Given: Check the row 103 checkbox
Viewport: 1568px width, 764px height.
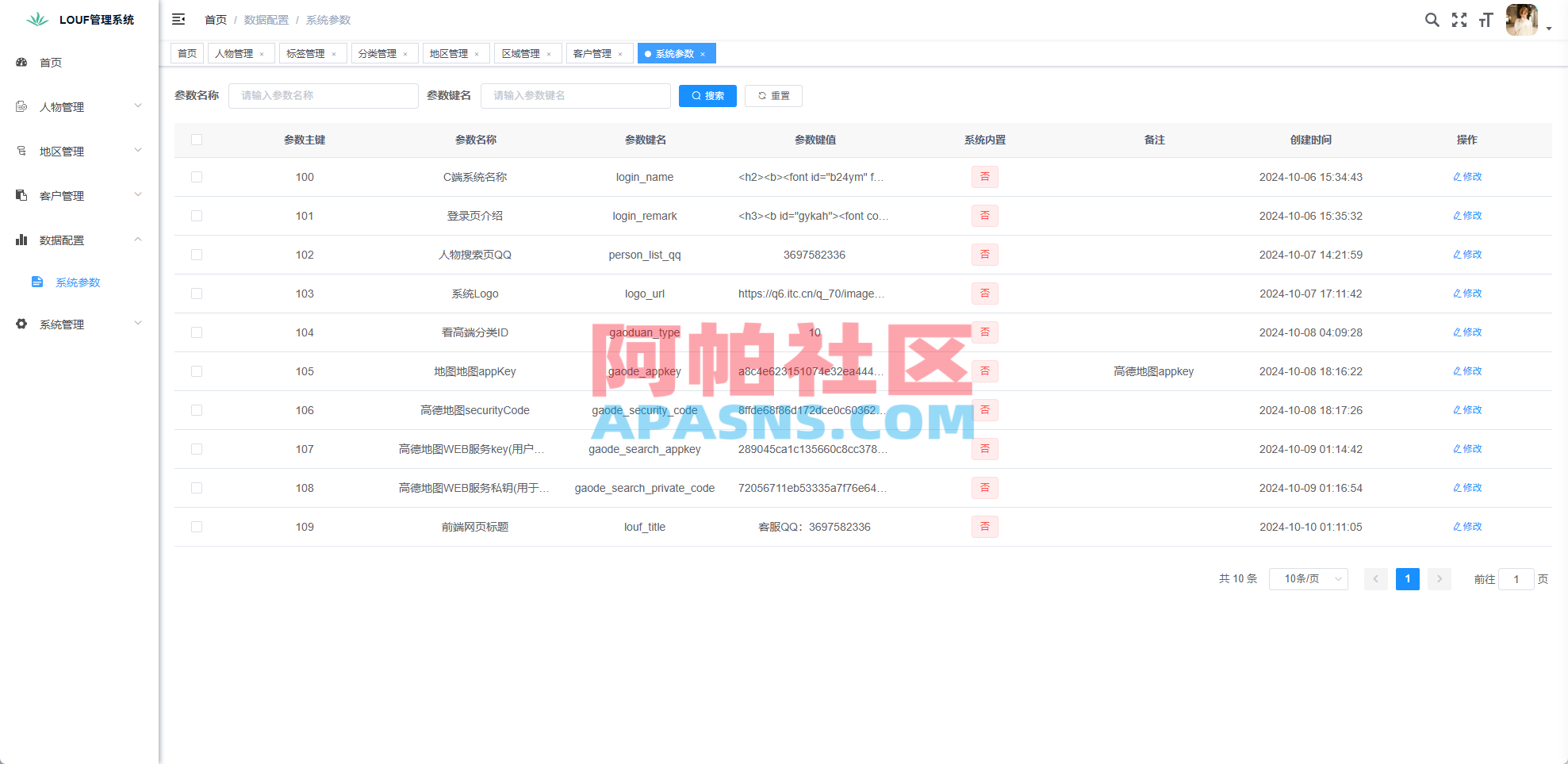Looking at the screenshot, I should [x=197, y=294].
